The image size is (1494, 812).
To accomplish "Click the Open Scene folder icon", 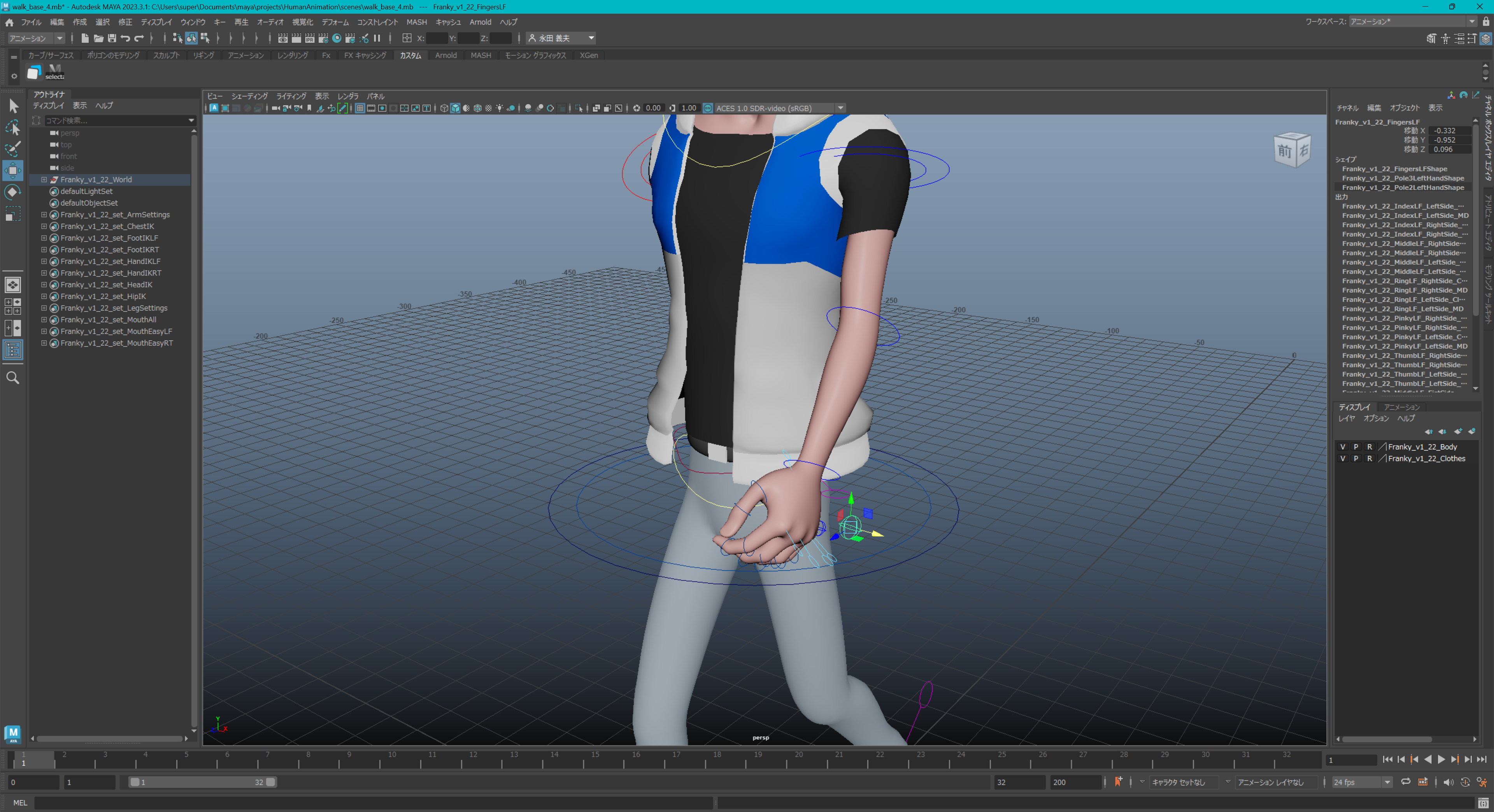I will click(98, 38).
